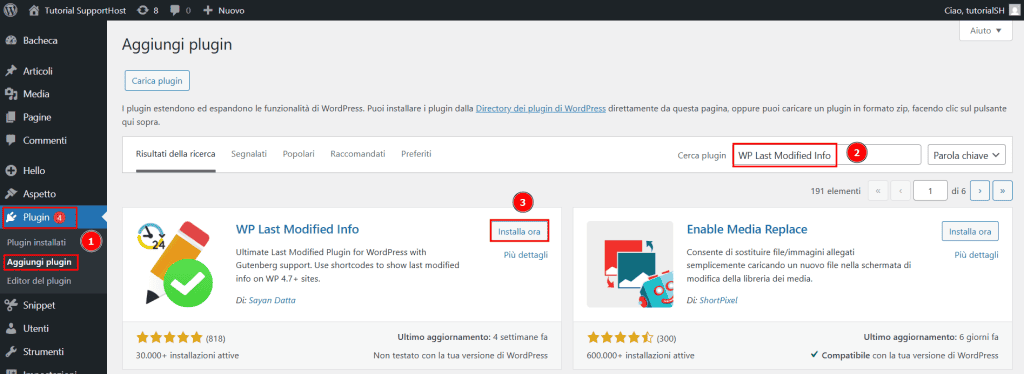This screenshot has height=374, width=1024.
Task: Open Enable Media Replace title link
Action: (747, 229)
